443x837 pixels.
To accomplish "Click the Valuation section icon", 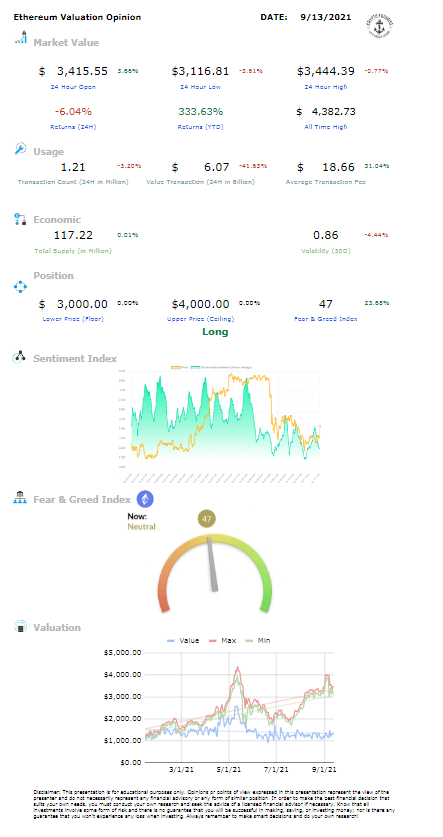I will (20, 627).
